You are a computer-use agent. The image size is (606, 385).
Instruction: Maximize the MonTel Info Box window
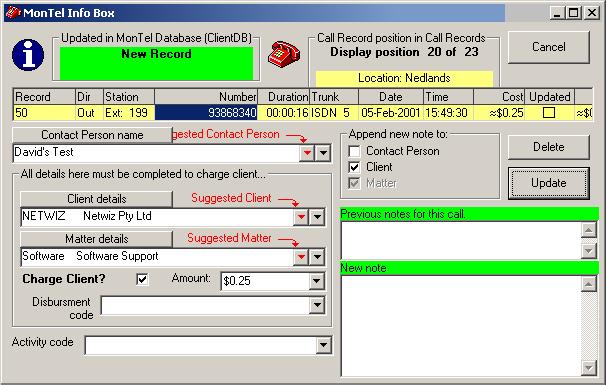[x=574, y=13]
